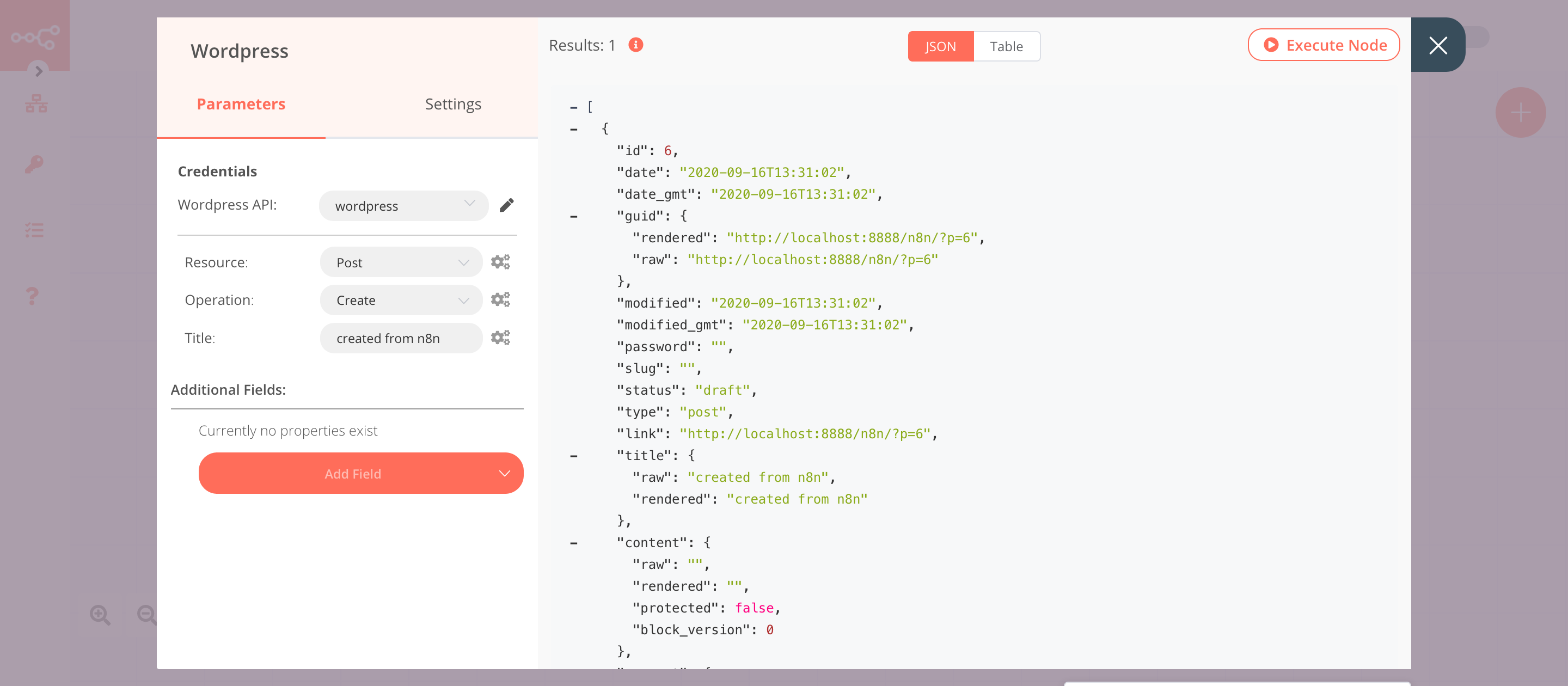
Task: Open parameter options gear next to Resource
Action: click(500, 262)
